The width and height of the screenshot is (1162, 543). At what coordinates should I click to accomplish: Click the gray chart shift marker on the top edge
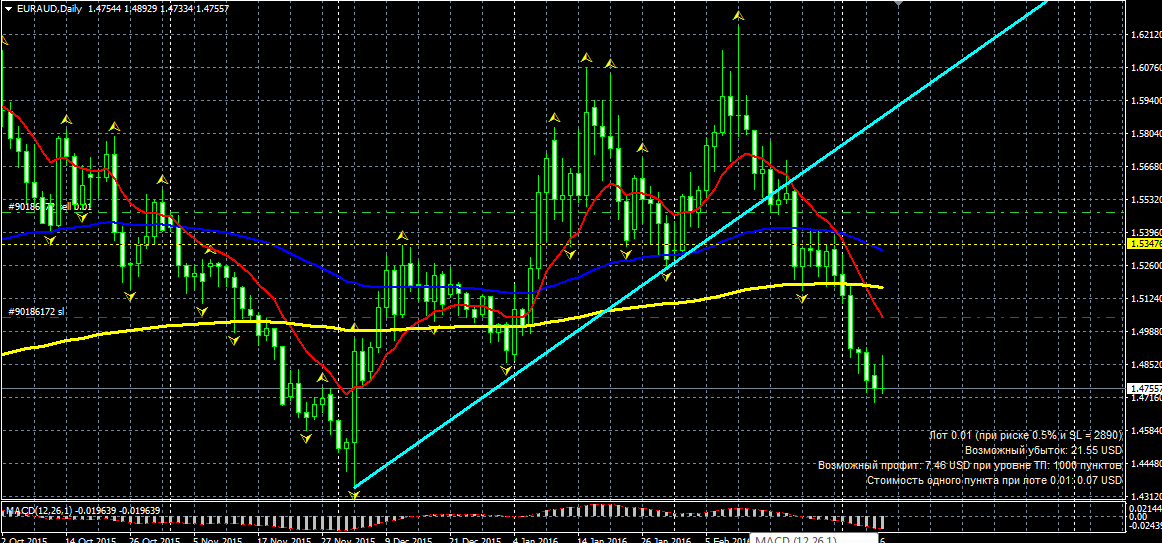point(898,3)
